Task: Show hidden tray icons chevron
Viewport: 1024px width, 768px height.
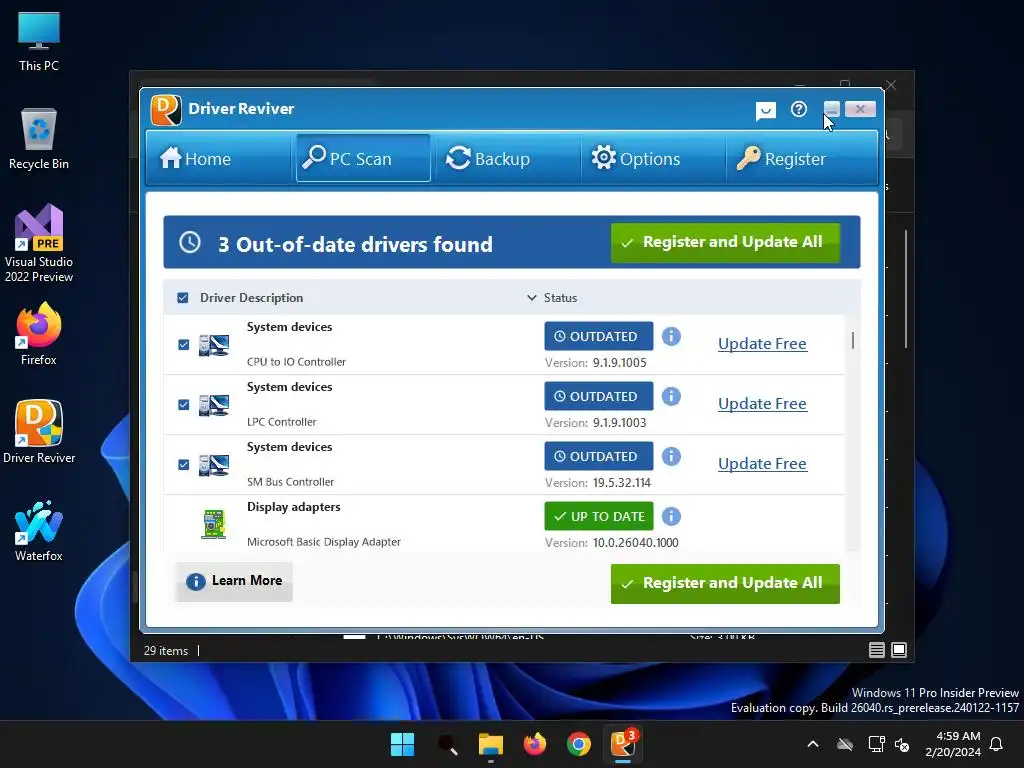Action: (x=813, y=744)
